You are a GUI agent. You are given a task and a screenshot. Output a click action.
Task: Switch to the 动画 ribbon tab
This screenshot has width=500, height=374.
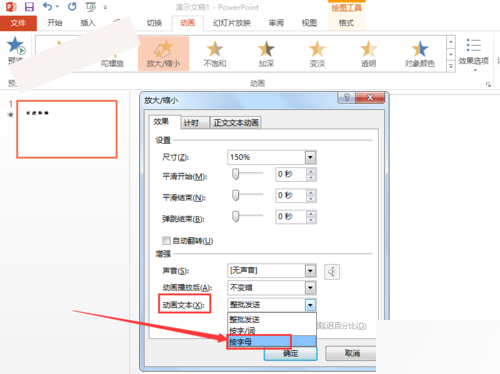187,23
